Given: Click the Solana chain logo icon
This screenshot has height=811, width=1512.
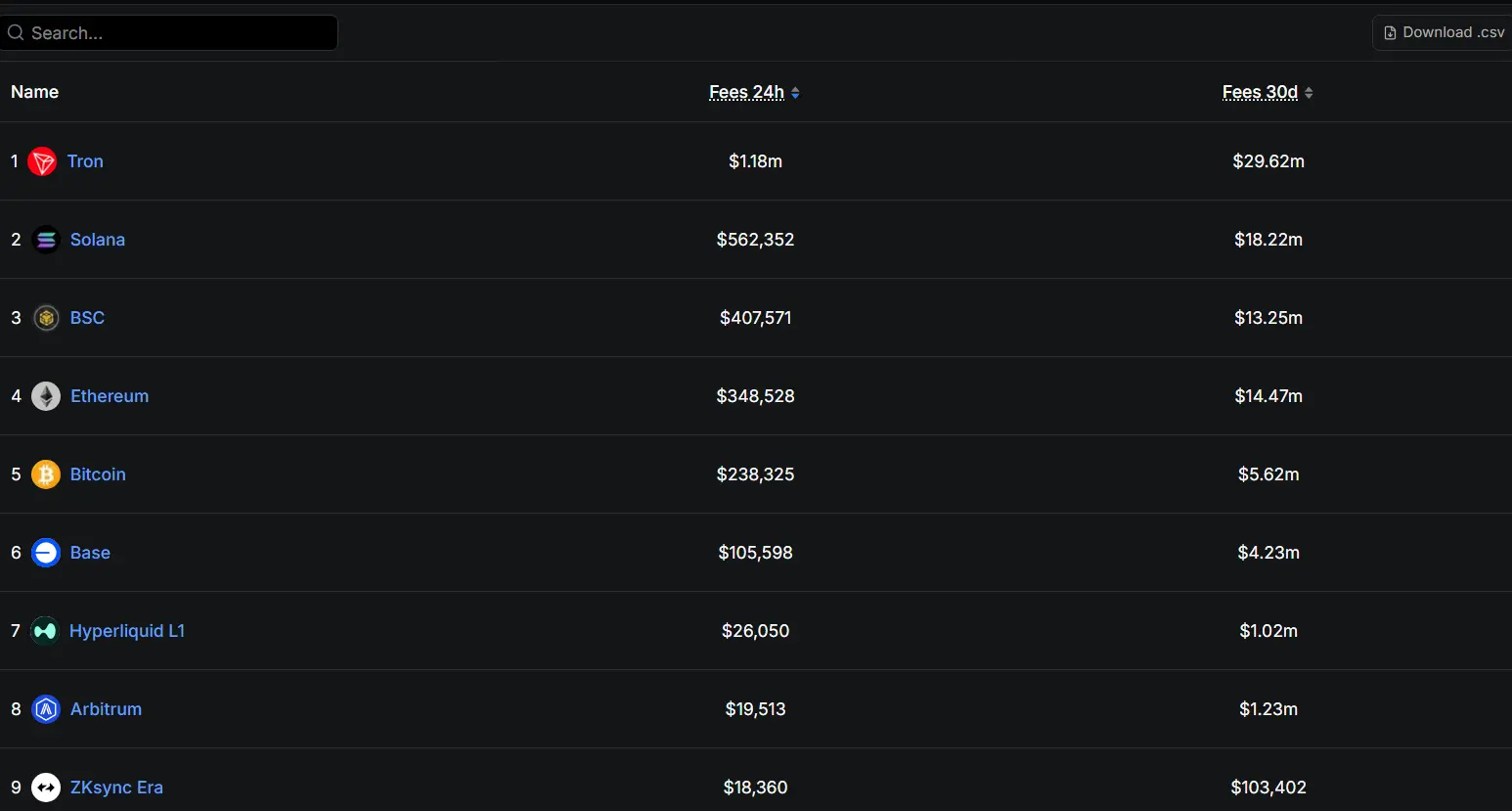Looking at the screenshot, I should 46,240.
